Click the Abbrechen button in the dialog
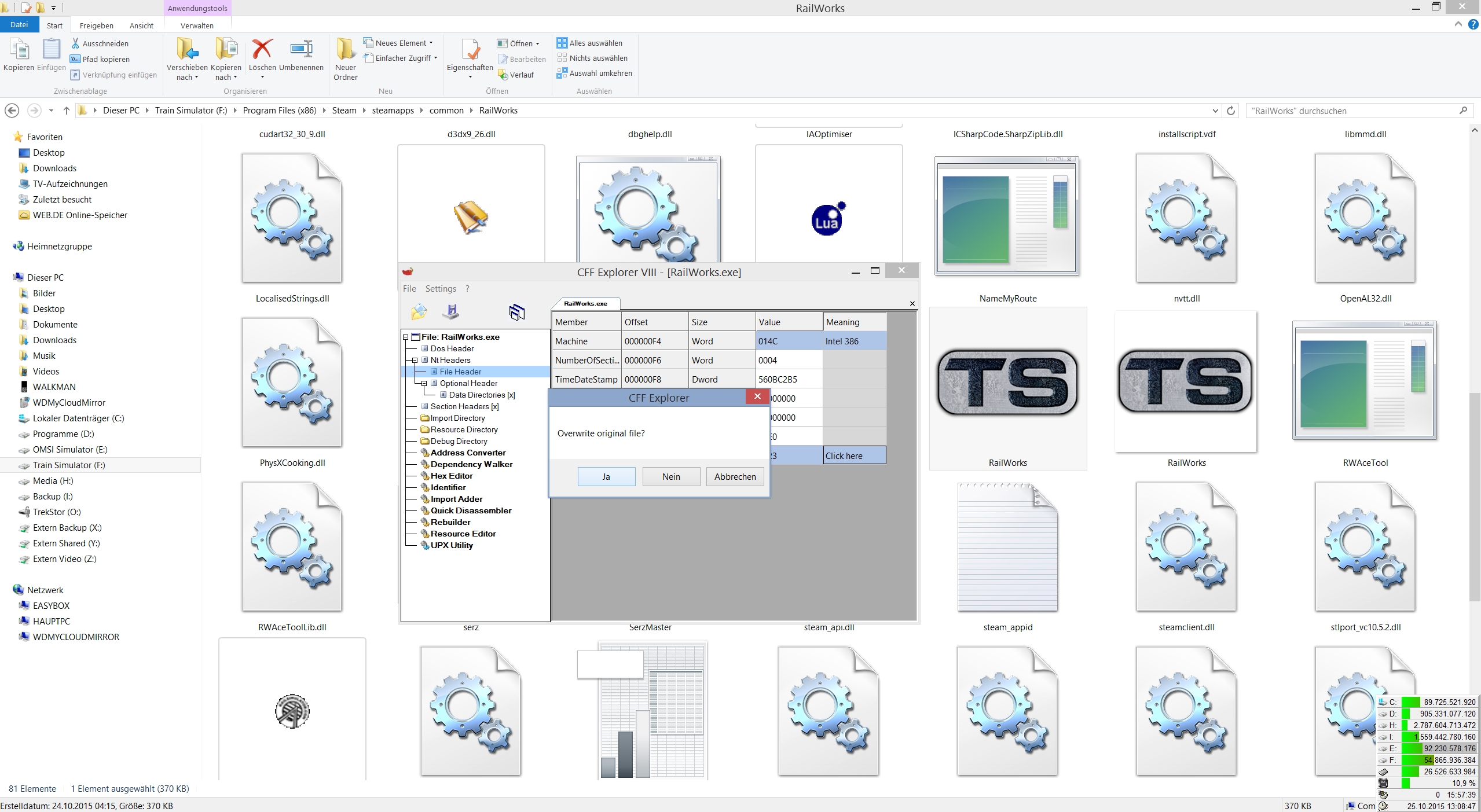The height and width of the screenshot is (812, 1481). click(x=735, y=476)
